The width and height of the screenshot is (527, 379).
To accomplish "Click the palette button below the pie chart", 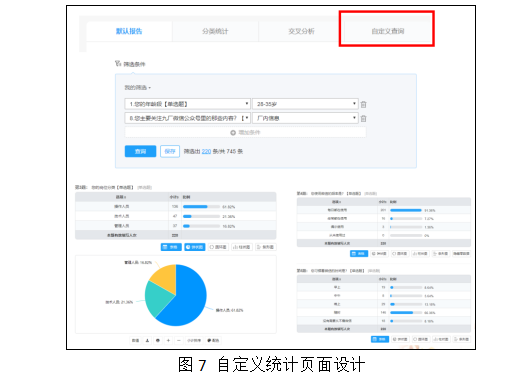I will [213, 340].
